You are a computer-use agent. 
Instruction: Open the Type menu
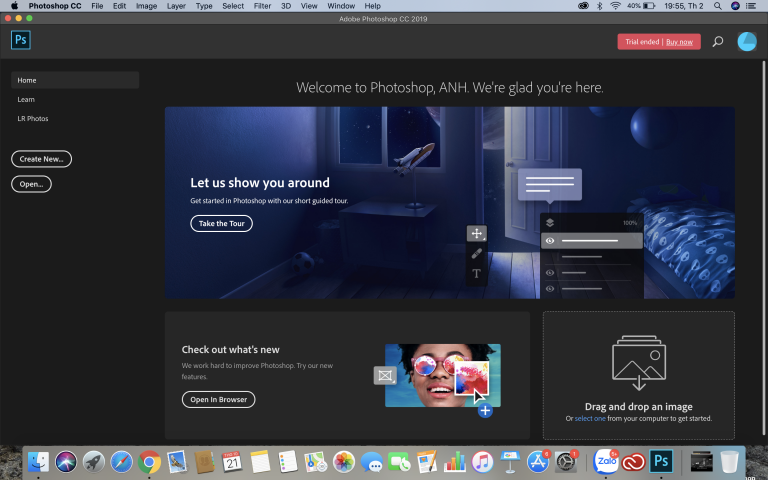204,6
